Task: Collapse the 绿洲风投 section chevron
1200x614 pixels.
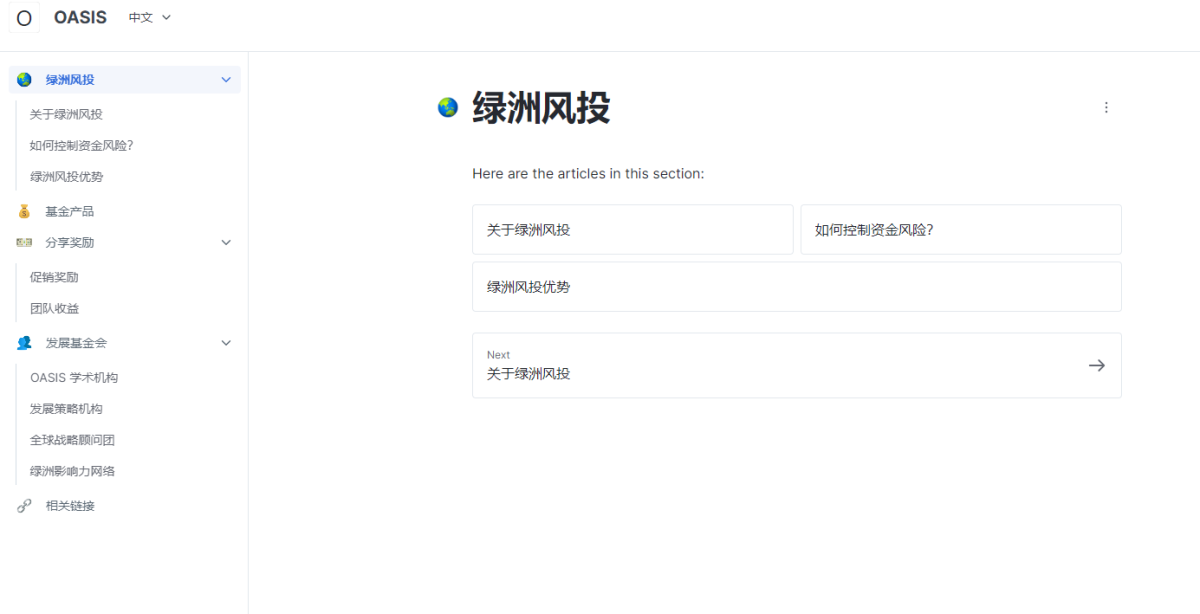Action: point(226,79)
